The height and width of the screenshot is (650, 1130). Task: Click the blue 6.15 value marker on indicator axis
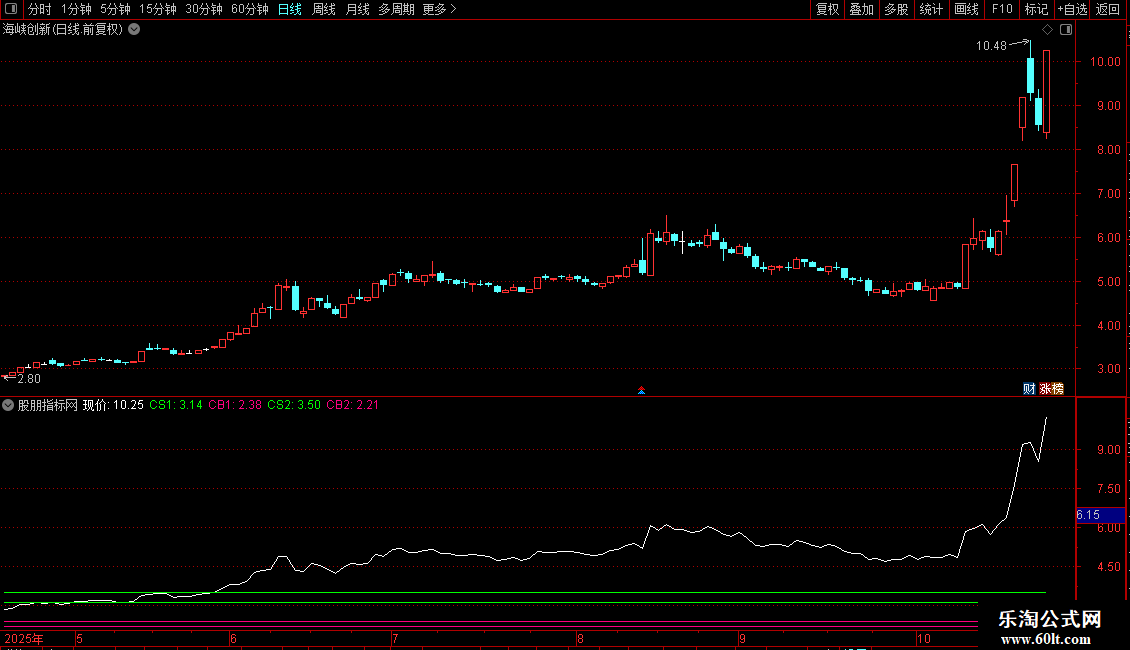[1097, 515]
